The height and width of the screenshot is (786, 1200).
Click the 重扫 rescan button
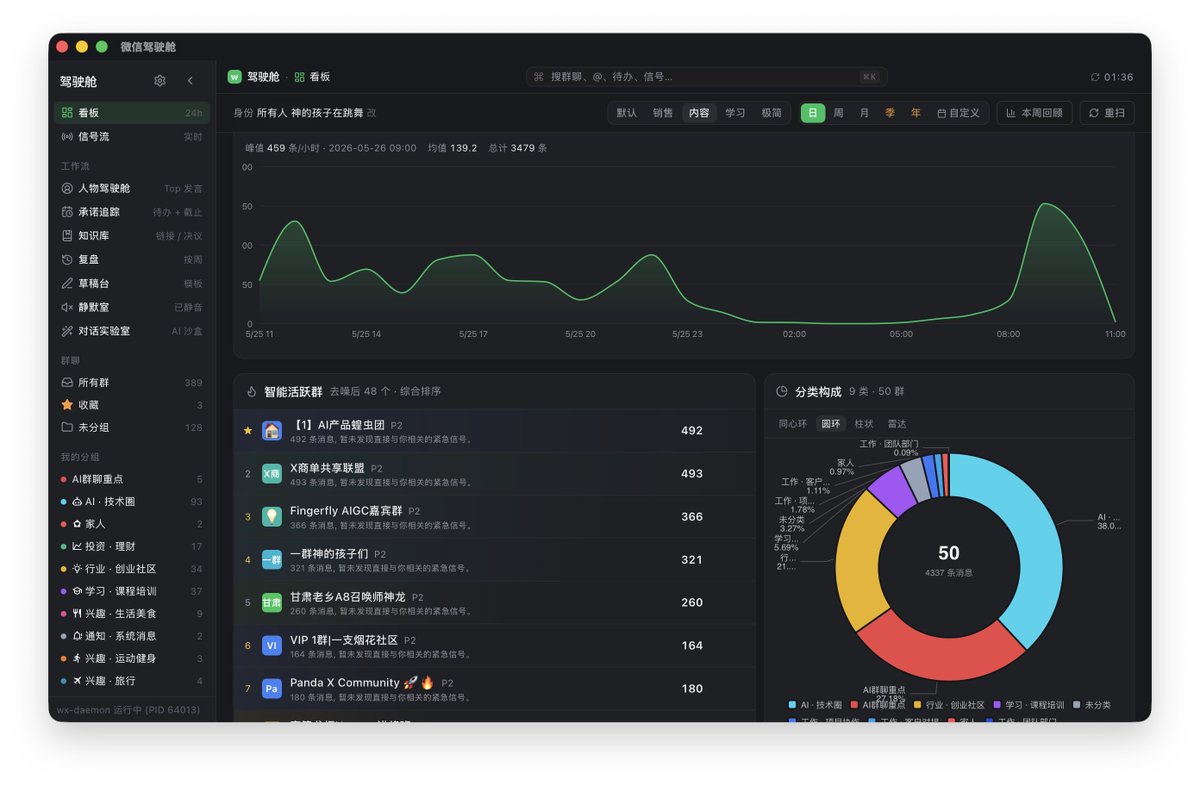(x=1107, y=113)
